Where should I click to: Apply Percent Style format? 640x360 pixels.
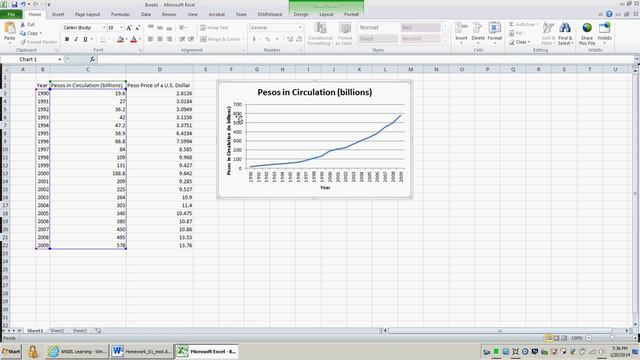[268, 39]
